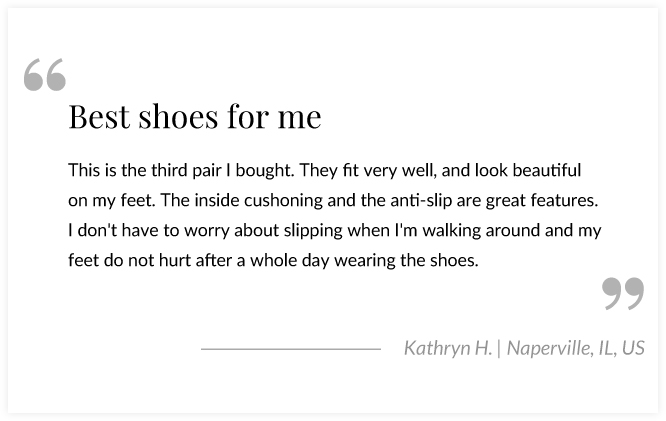The image size is (666, 421).
Task: Click the country code "US" in the attribution
Action: click(x=633, y=348)
